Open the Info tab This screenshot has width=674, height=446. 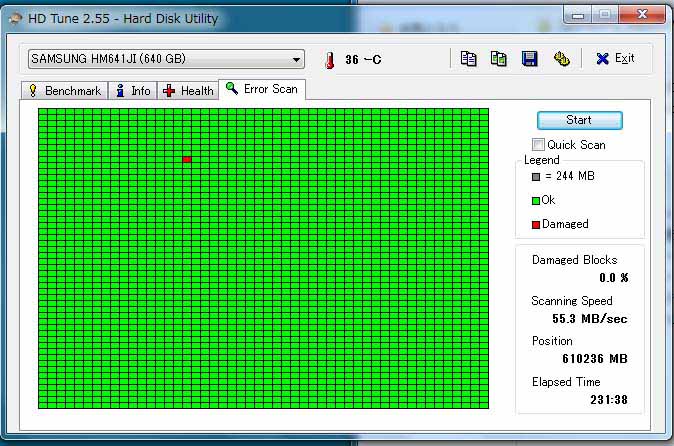pyautogui.click(x=133, y=91)
